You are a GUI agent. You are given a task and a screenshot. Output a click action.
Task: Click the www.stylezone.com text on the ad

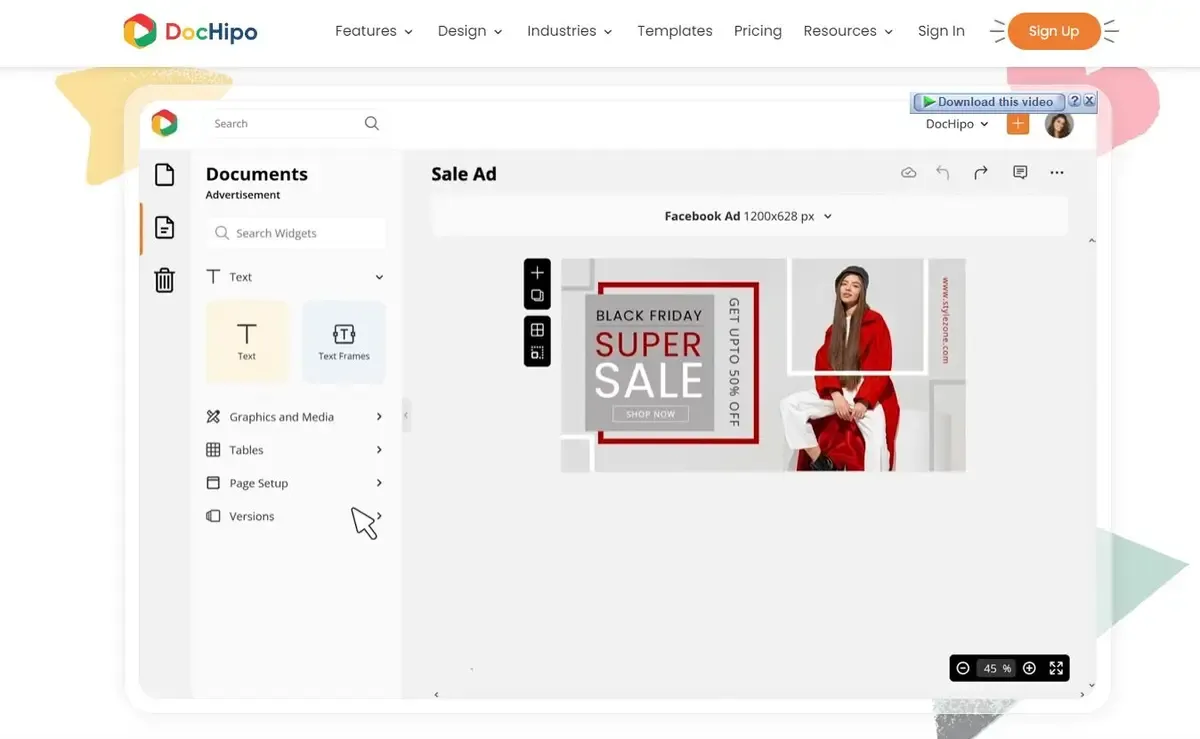[x=945, y=320]
